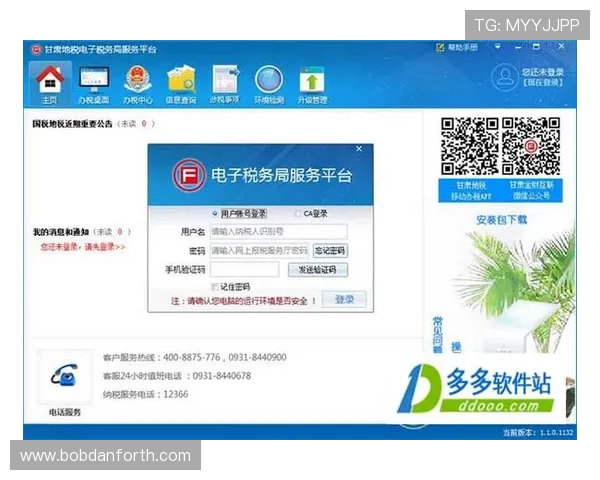This screenshot has height=480, width=600.
Task: Click the 手机验证码 input box
Action: (x=244, y=269)
